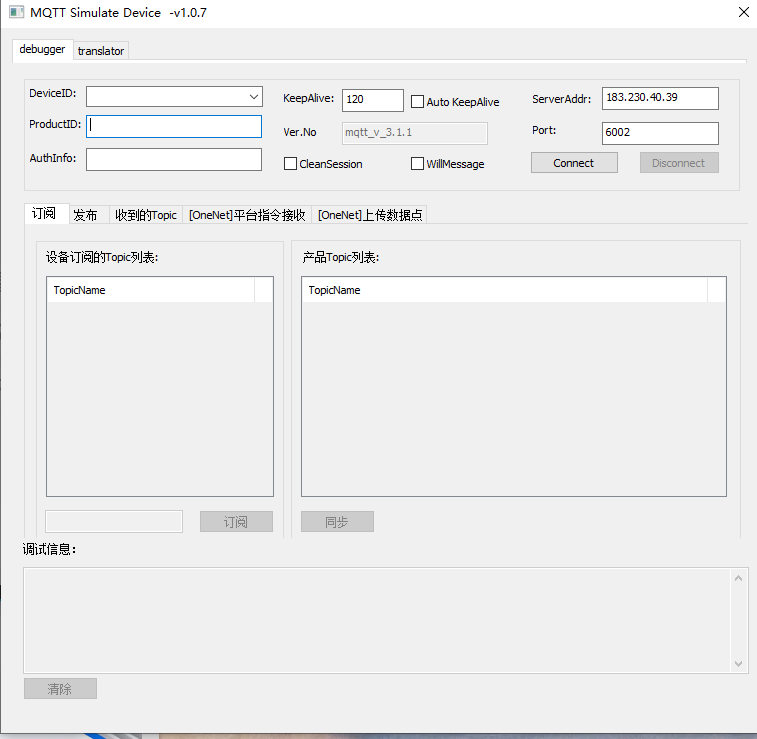Click the MQTT Simulate Device app icon
Screen dimensions: 757x739
pyautogui.click(x=16, y=12)
